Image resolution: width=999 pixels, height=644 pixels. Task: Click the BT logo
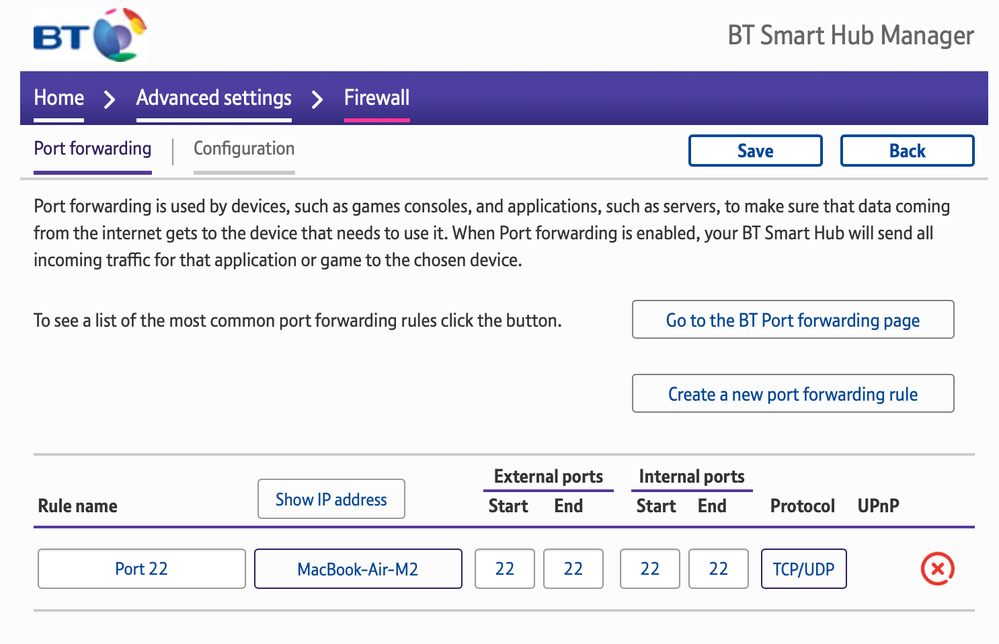[89, 35]
